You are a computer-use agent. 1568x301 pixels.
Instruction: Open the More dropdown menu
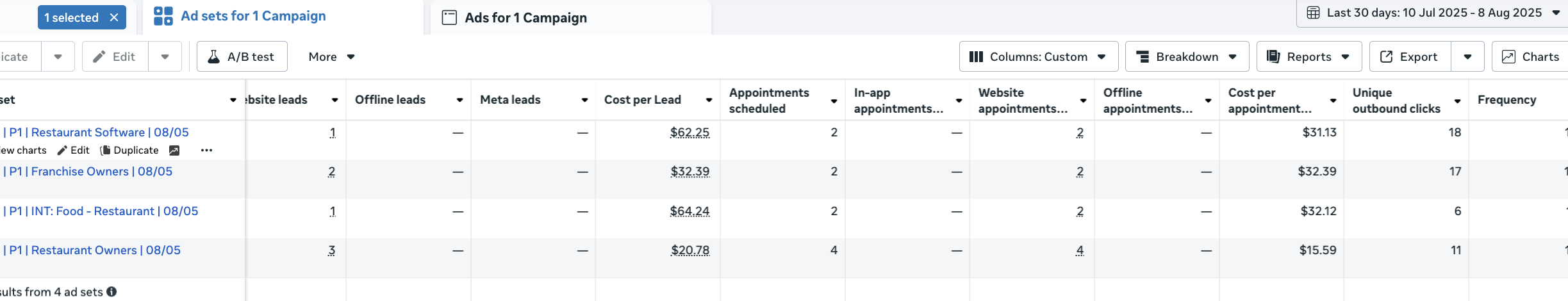[331, 57]
